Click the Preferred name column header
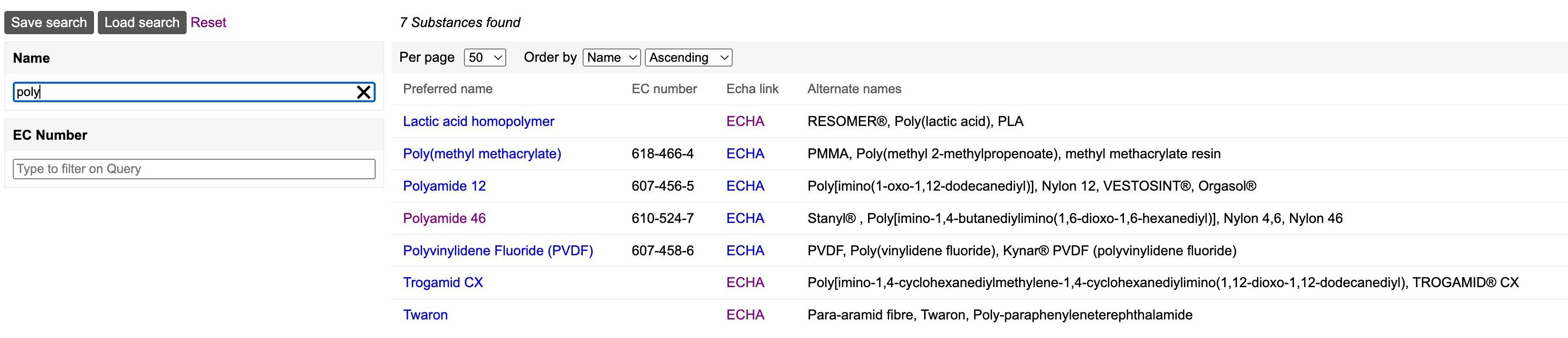Image resolution: width=1568 pixels, height=338 pixels. (x=447, y=88)
